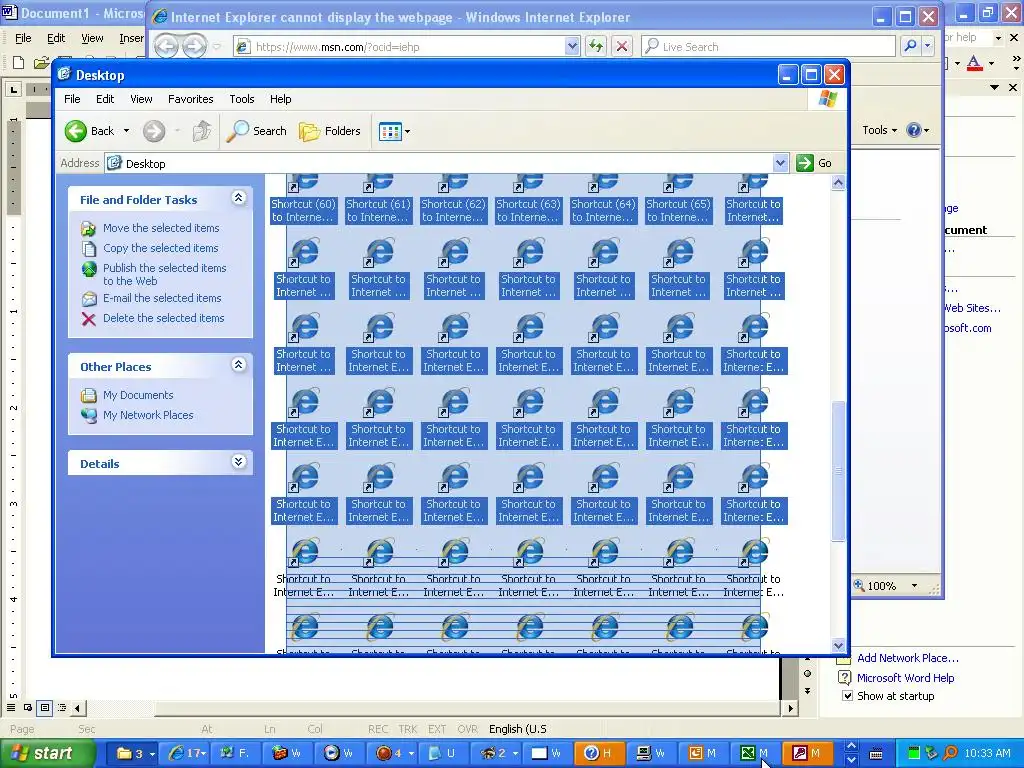
Task: Open My Network Places link
Action: click(148, 415)
